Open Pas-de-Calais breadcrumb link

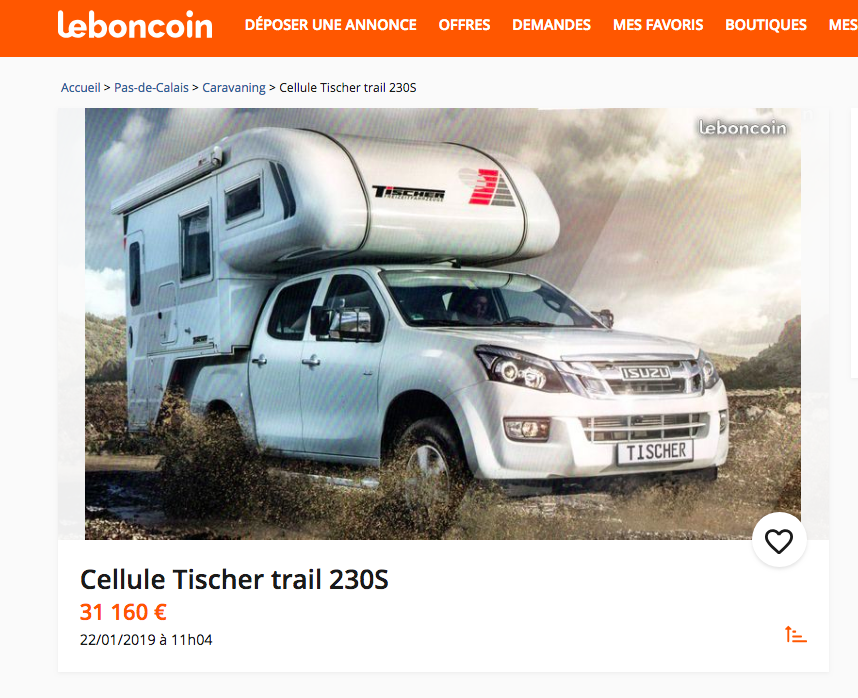tap(151, 88)
